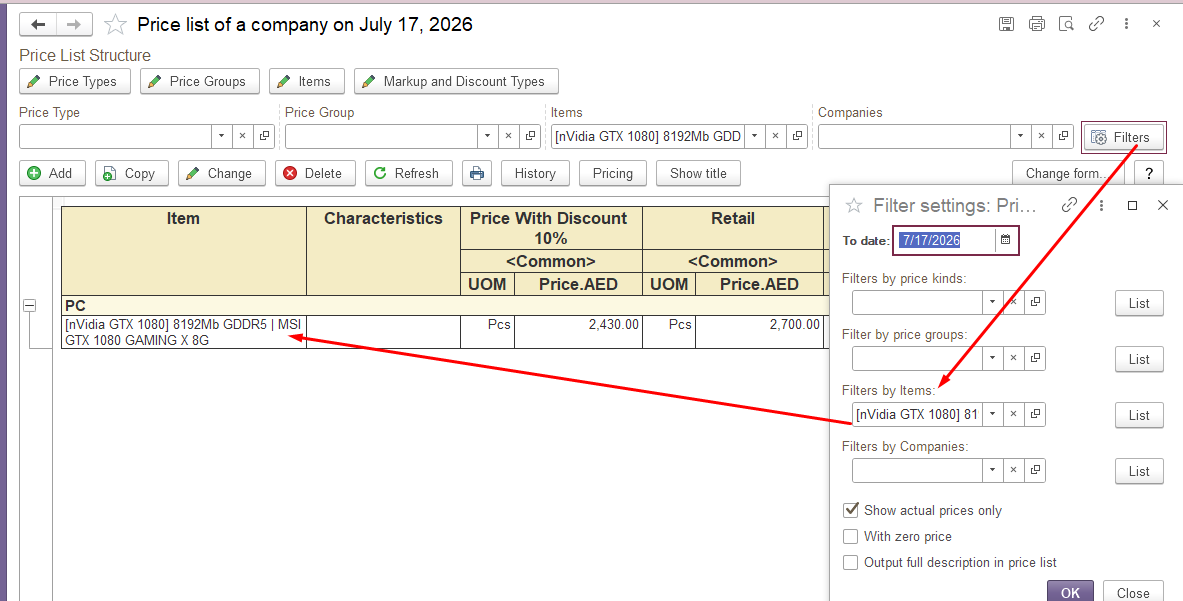The image size is (1183, 601).
Task: Expand the Price Type dropdown
Action: pyautogui.click(x=222, y=136)
